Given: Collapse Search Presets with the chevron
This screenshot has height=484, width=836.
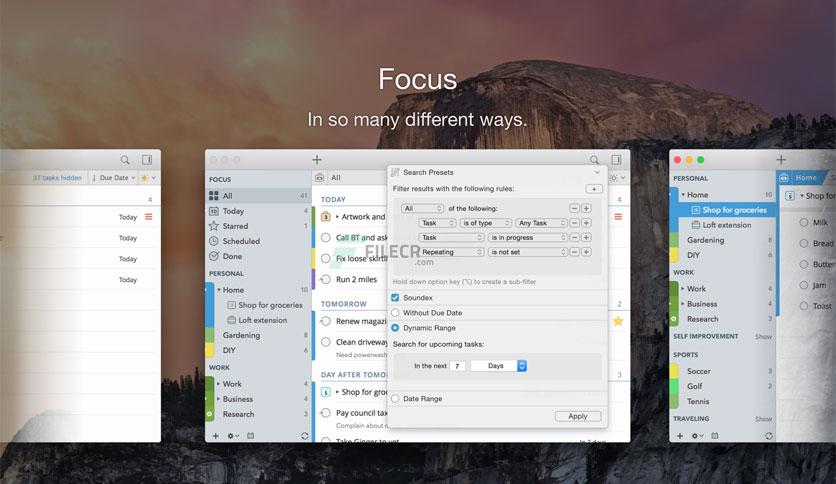Looking at the screenshot, I should [597, 172].
